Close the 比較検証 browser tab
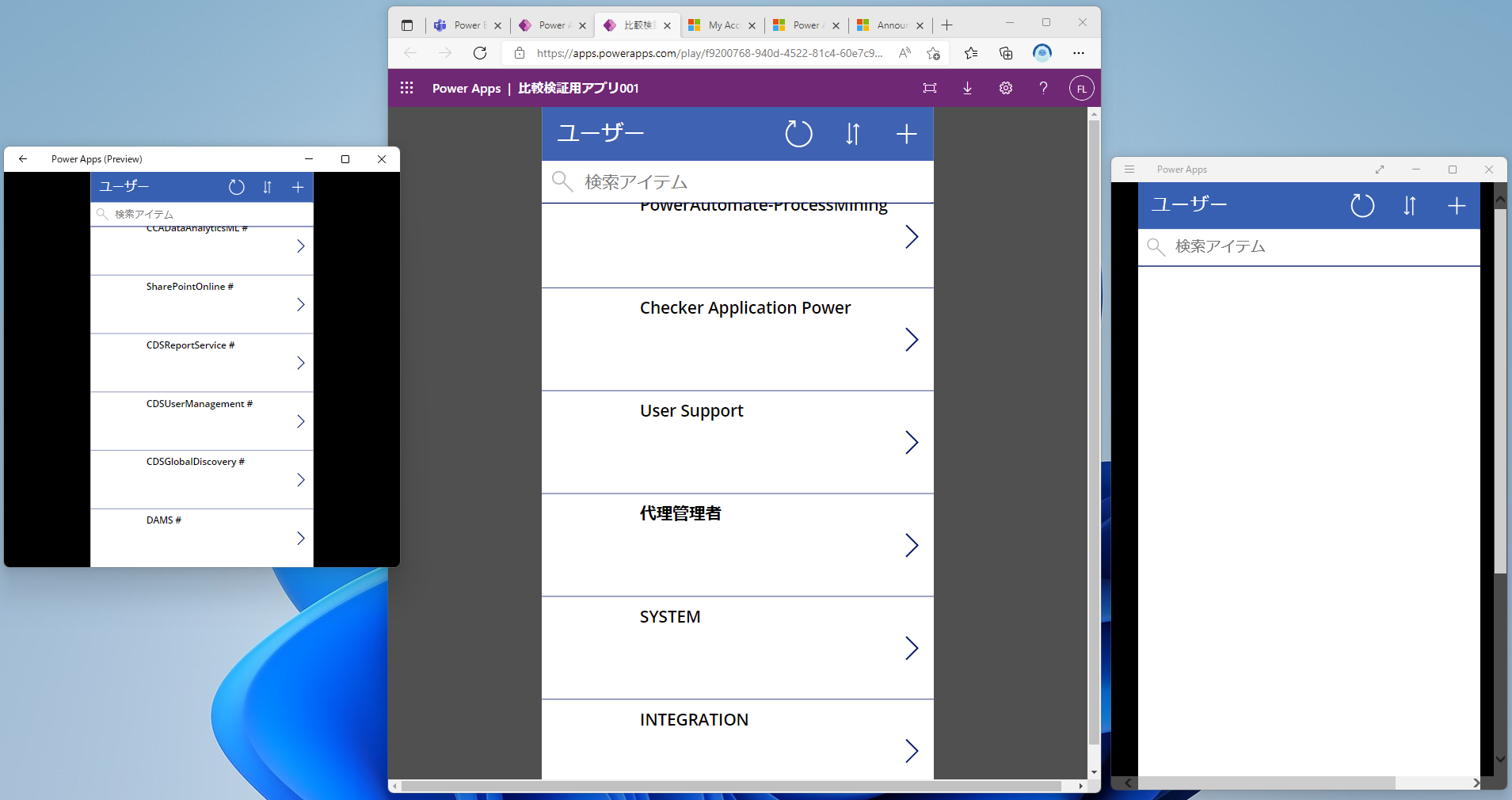1512x800 pixels. tap(667, 25)
